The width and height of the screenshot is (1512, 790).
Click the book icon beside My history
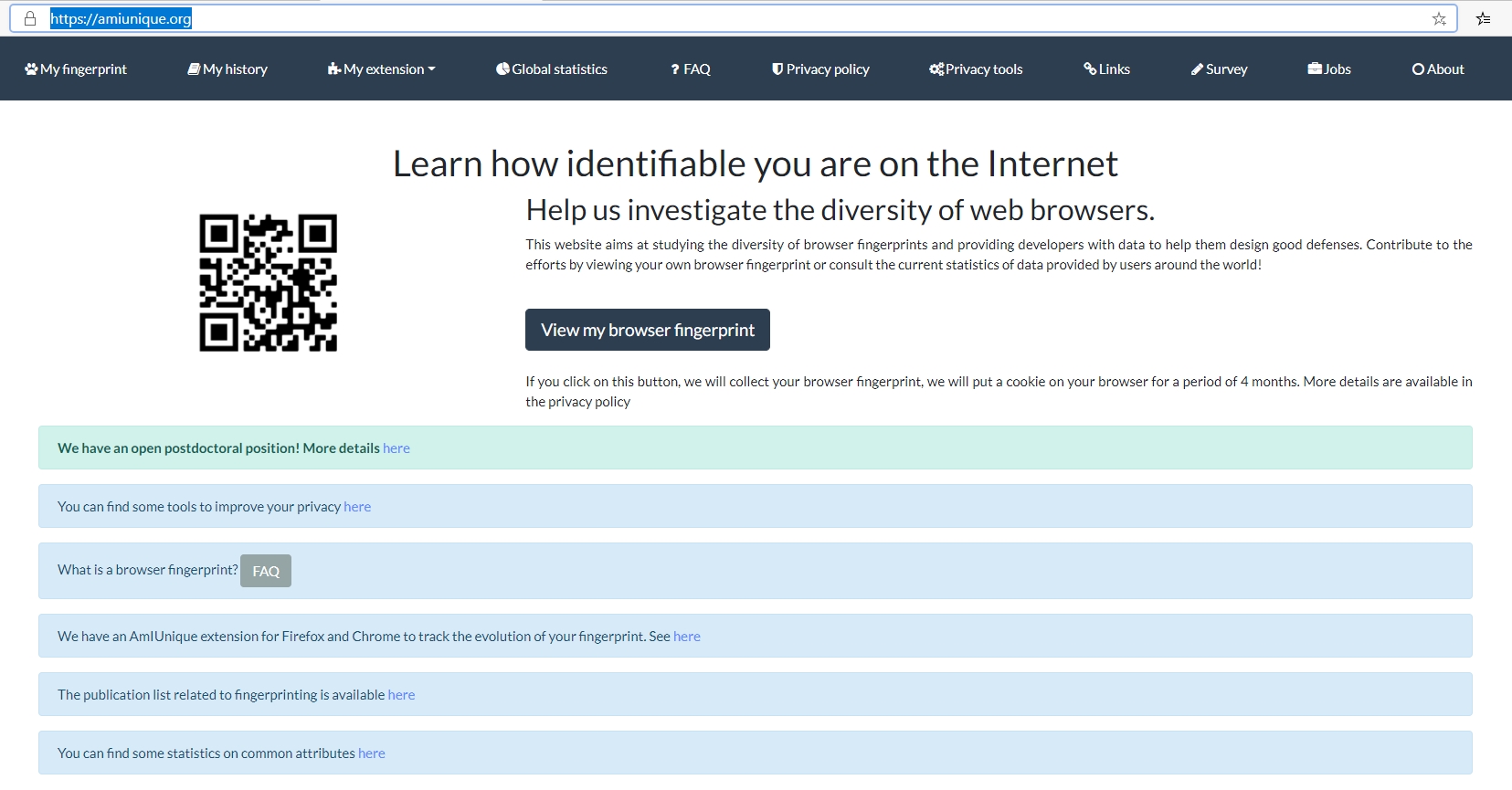[194, 69]
